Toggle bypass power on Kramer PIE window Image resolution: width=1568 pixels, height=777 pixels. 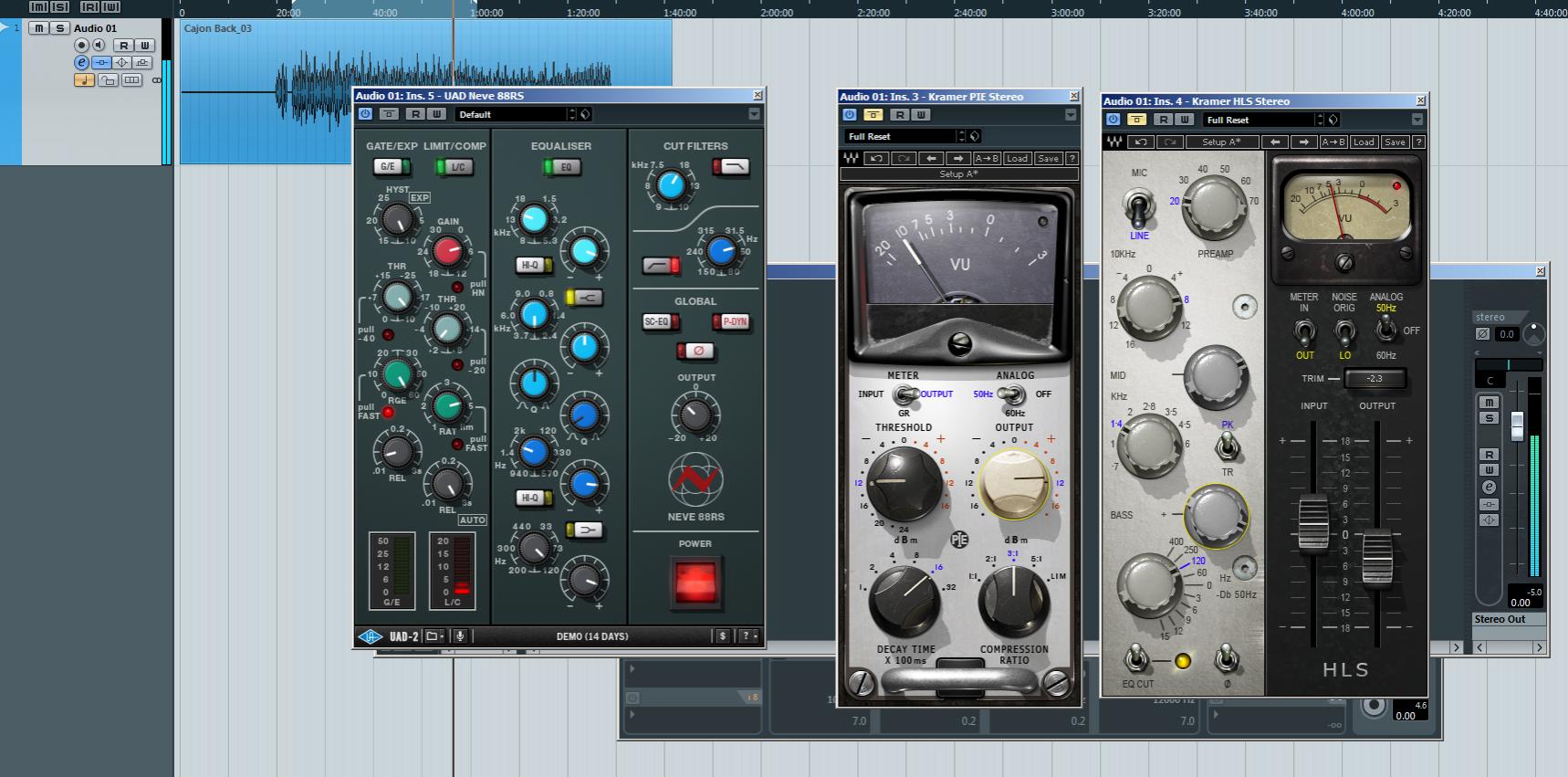(850, 115)
